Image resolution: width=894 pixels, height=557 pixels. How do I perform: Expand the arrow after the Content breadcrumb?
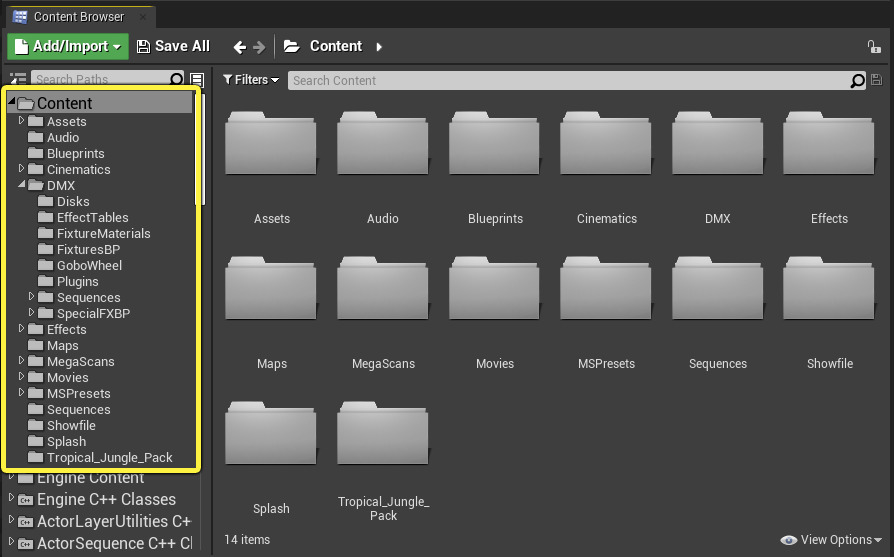pyautogui.click(x=379, y=47)
